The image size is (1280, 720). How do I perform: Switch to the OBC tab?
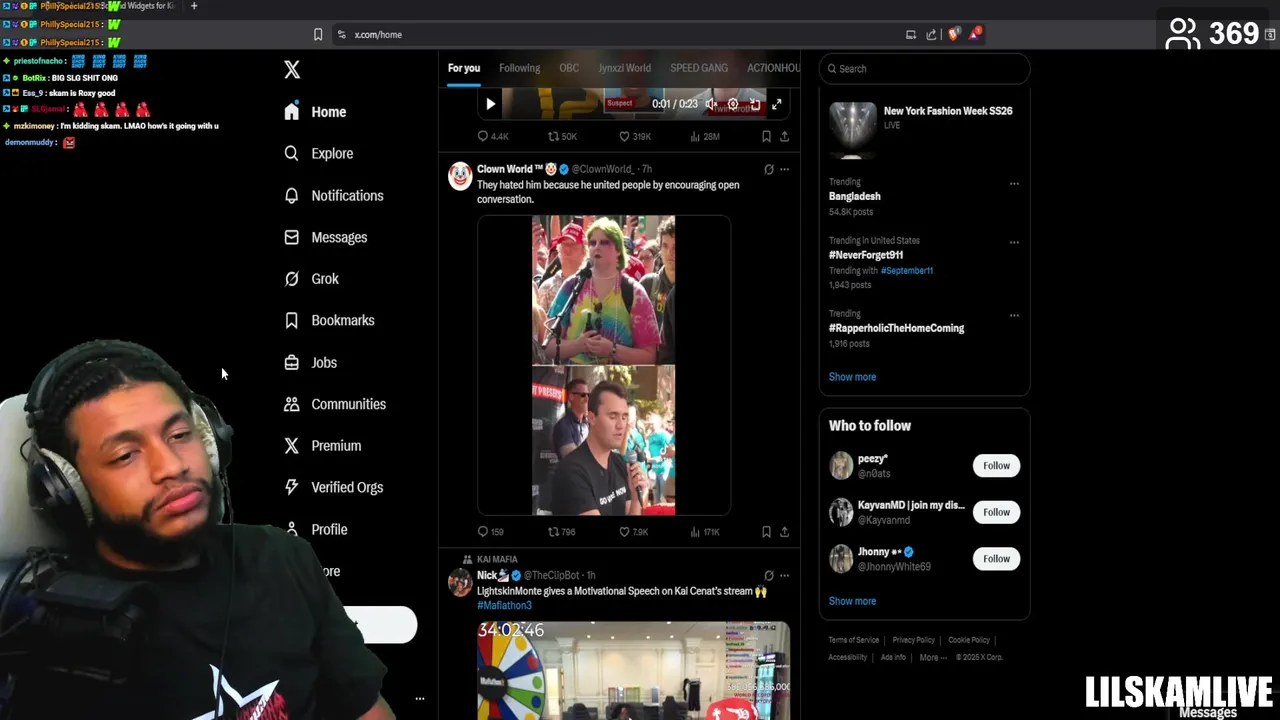point(569,68)
